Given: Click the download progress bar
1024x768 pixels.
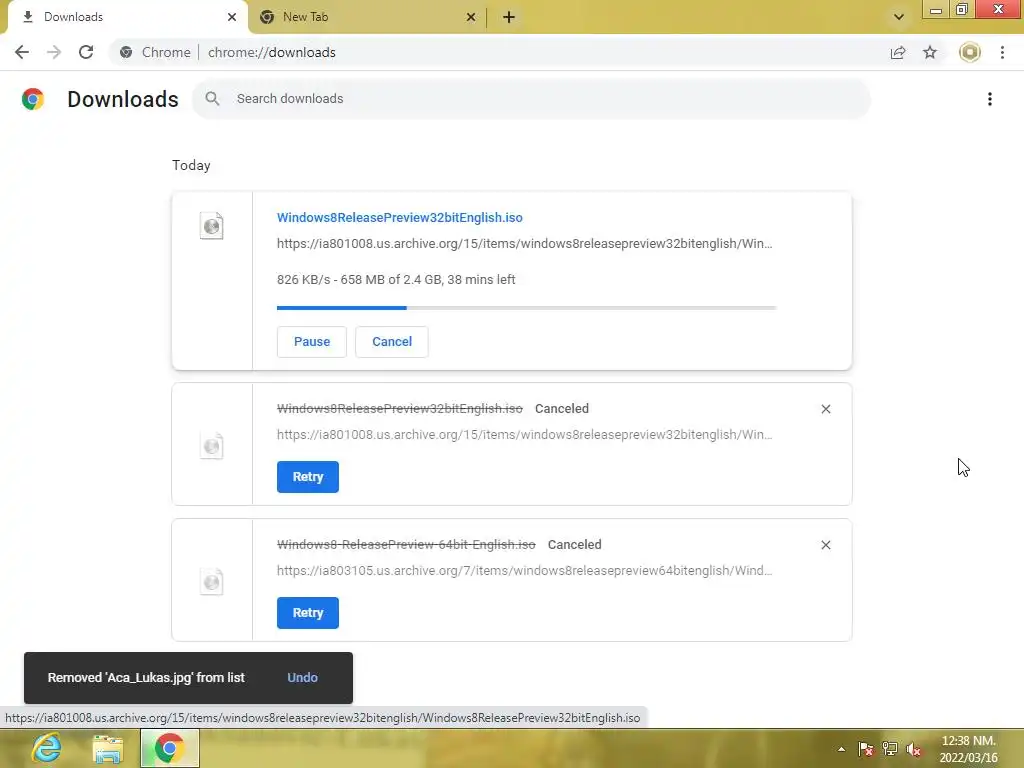Looking at the screenshot, I should pyautogui.click(x=526, y=308).
